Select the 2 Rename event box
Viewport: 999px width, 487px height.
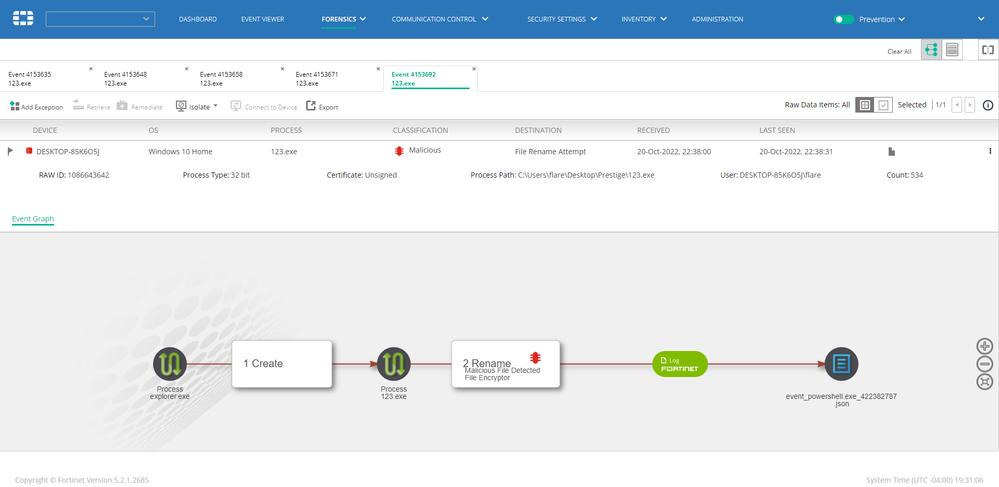506,364
